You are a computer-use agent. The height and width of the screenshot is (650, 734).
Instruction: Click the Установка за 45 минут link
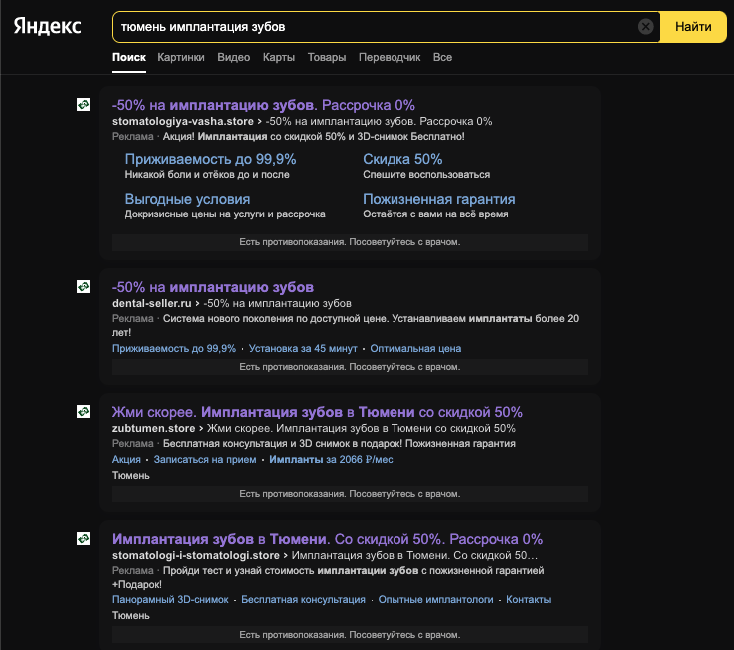[303, 349]
